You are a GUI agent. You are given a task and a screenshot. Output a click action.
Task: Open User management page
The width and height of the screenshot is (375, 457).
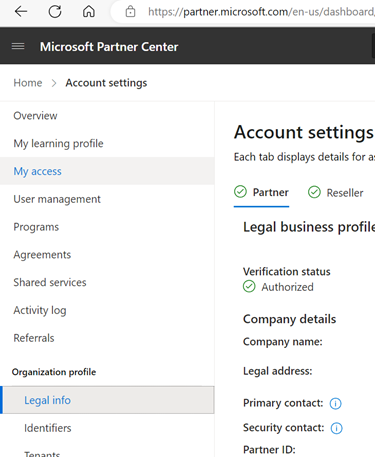coord(107,199)
